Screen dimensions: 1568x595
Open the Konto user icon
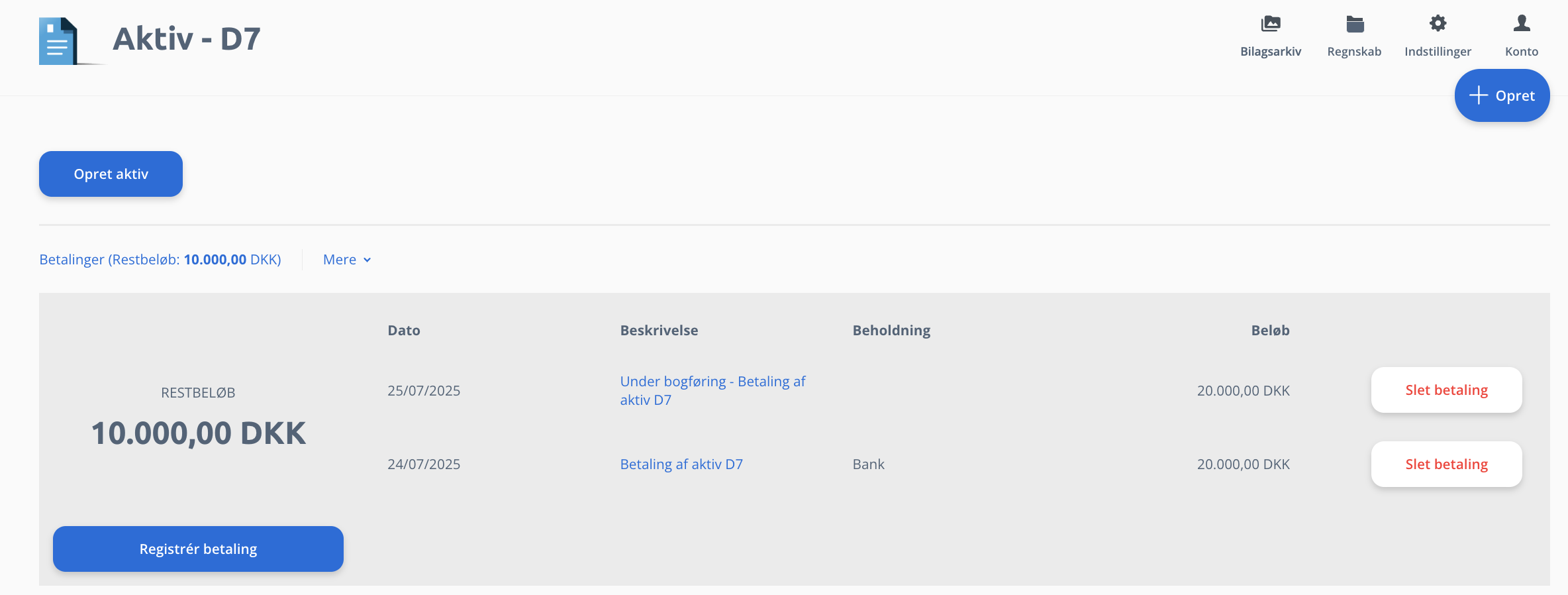pyautogui.click(x=1522, y=23)
